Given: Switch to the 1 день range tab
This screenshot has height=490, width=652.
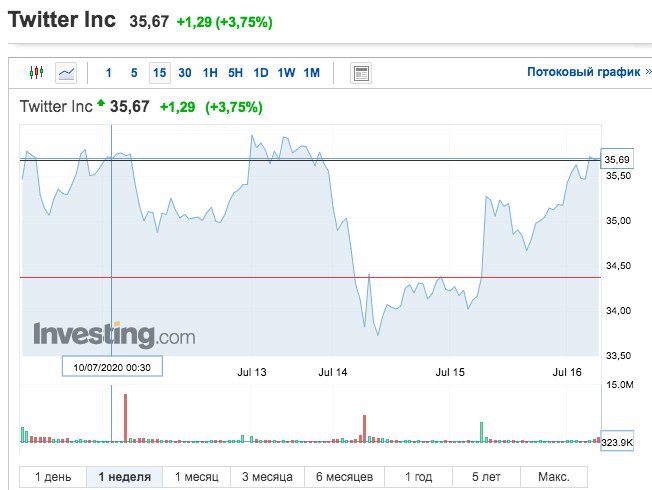Looking at the screenshot, I should click(53, 477).
